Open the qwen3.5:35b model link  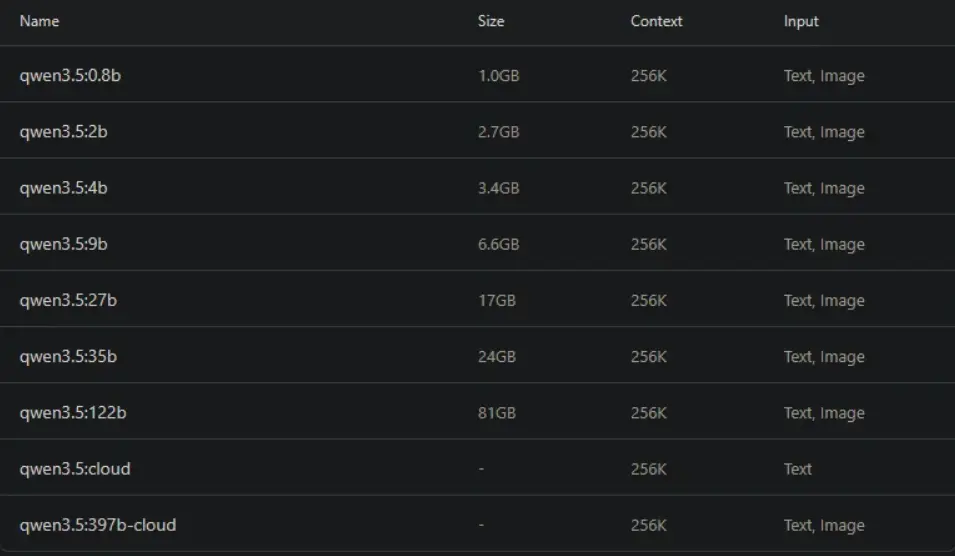(x=68, y=356)
